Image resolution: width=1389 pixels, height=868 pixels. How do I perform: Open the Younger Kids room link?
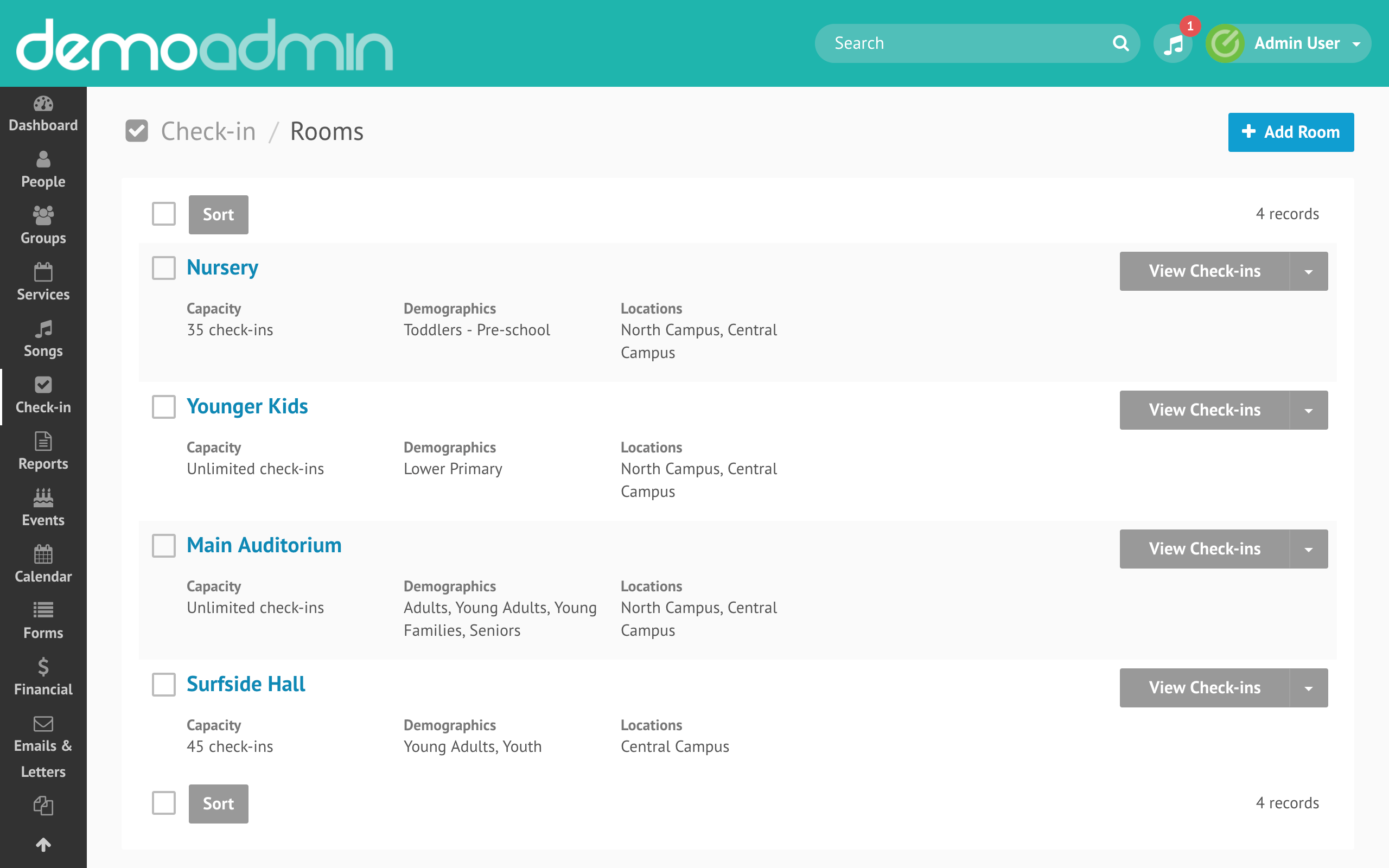(x=247, y=406)
